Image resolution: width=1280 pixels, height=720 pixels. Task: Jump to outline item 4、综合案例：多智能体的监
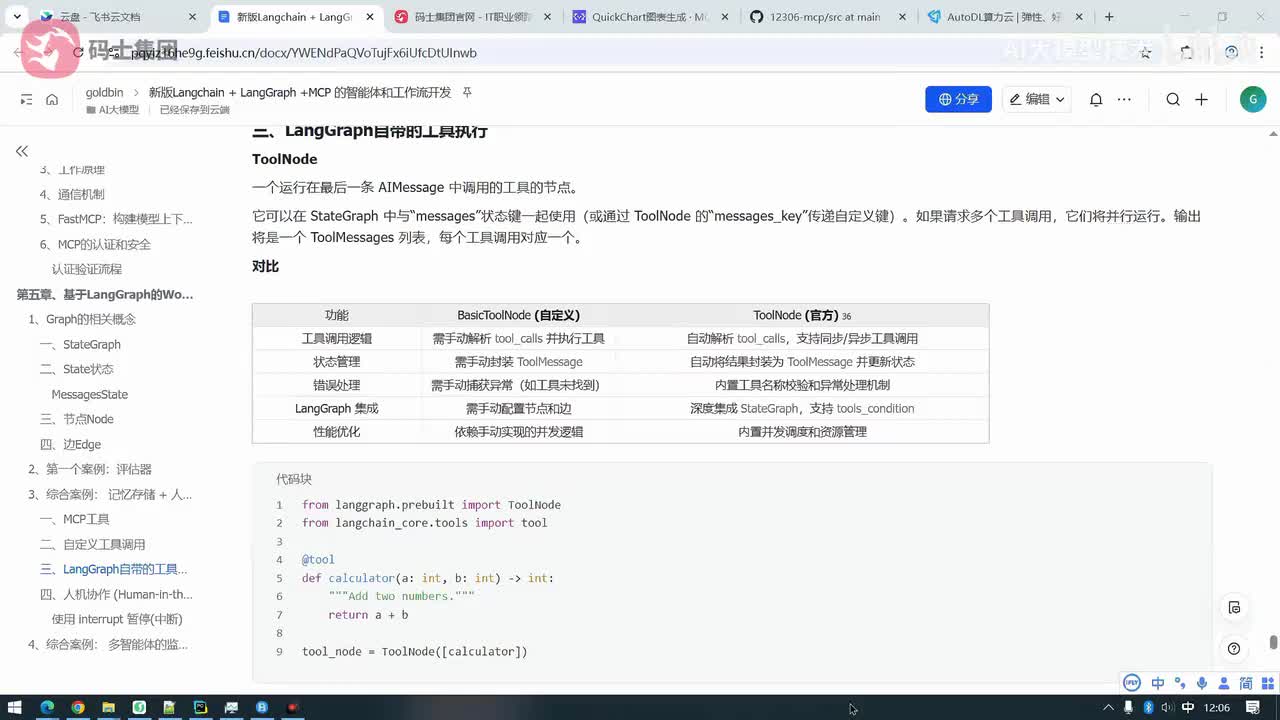pos(108,644)
